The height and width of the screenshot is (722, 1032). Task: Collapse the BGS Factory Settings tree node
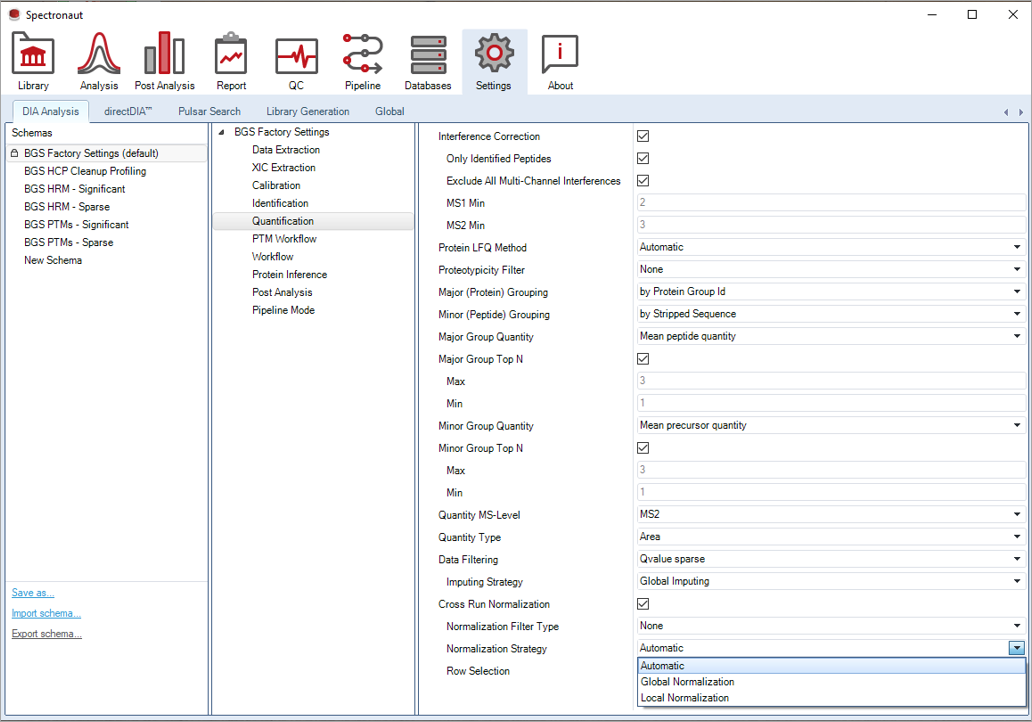pyautogui.click(x=222, y=132)
